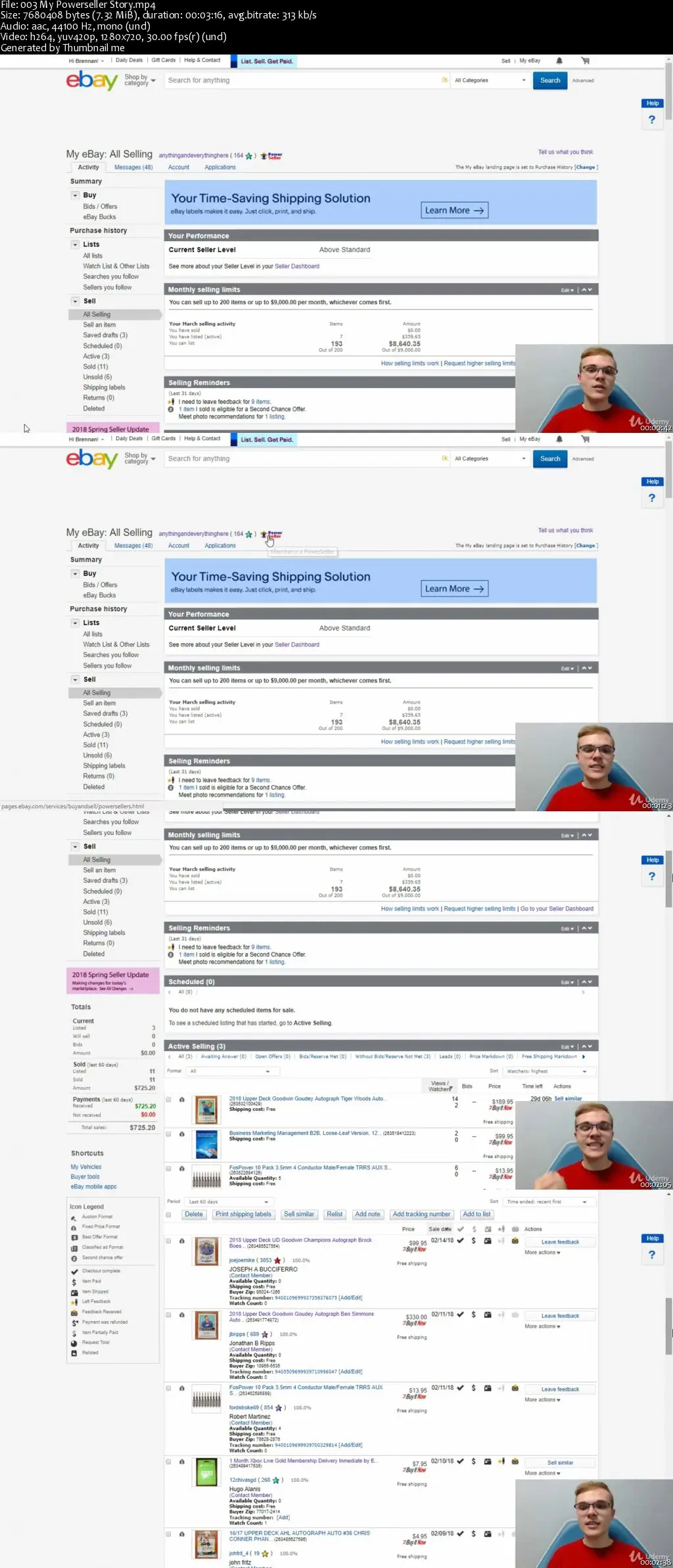Tick the checkbox for the Xbox Live Gold Membership item
673x1568 pixels.
pos(169,1462)
